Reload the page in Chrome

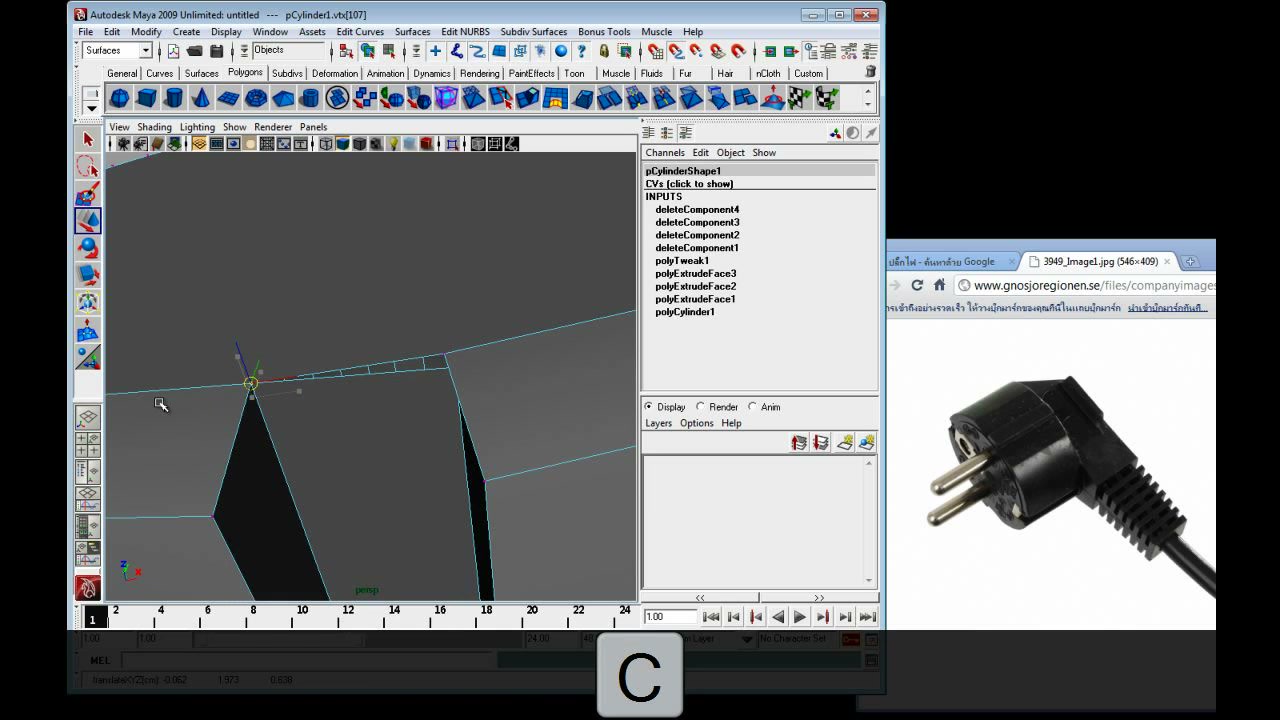pos(917,285)
